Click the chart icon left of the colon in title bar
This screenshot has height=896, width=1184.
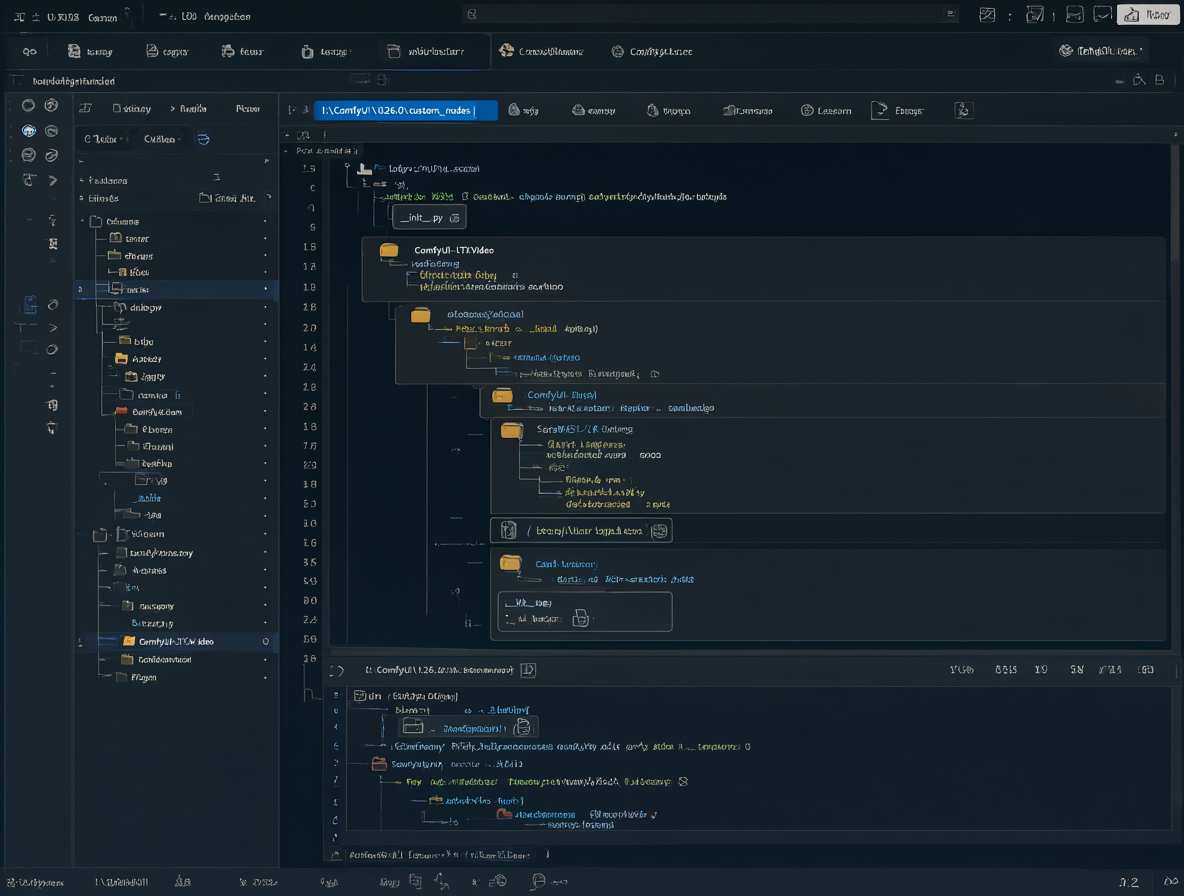(987, 14)
